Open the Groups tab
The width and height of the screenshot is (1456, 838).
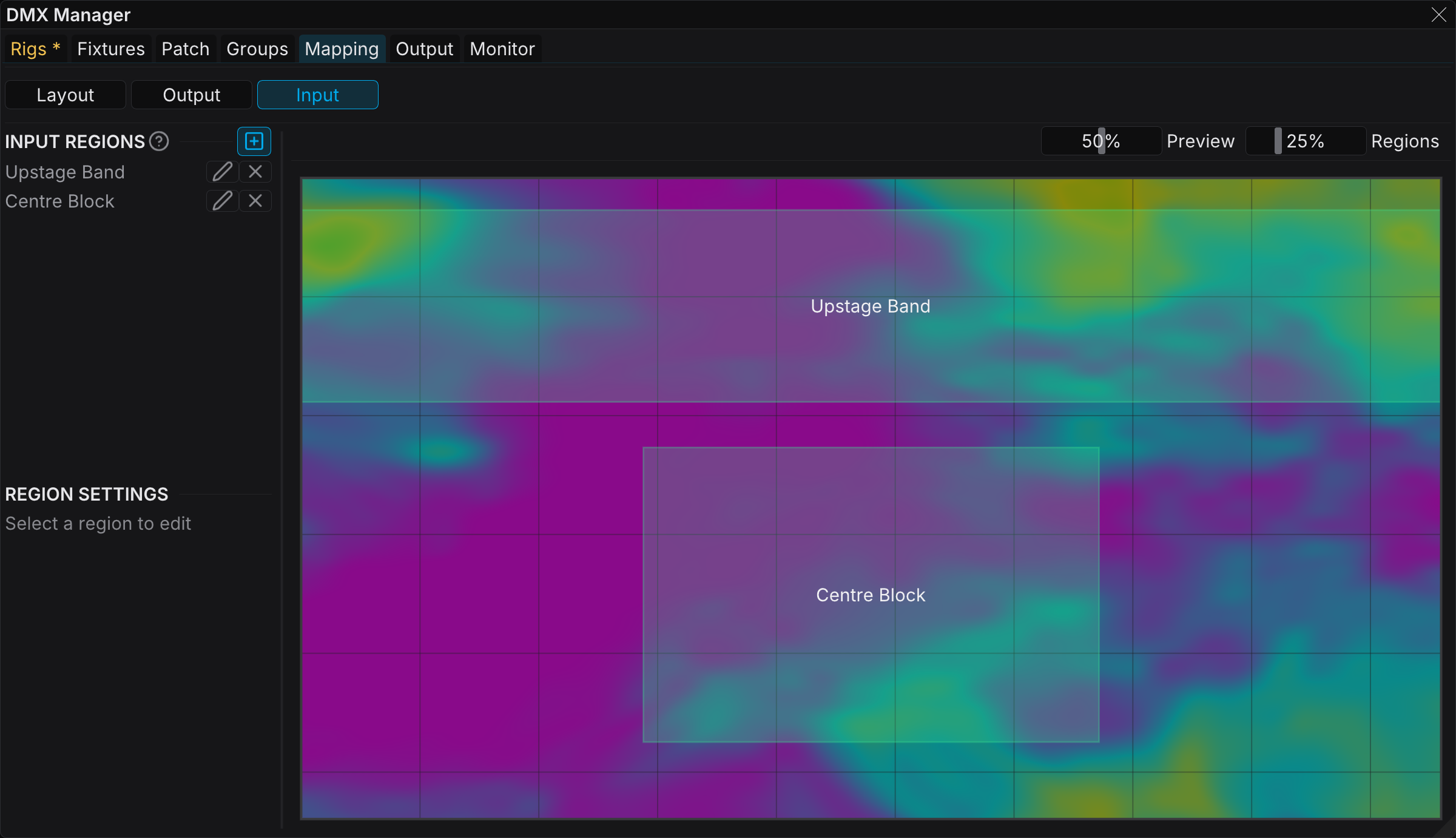(257, 49)
